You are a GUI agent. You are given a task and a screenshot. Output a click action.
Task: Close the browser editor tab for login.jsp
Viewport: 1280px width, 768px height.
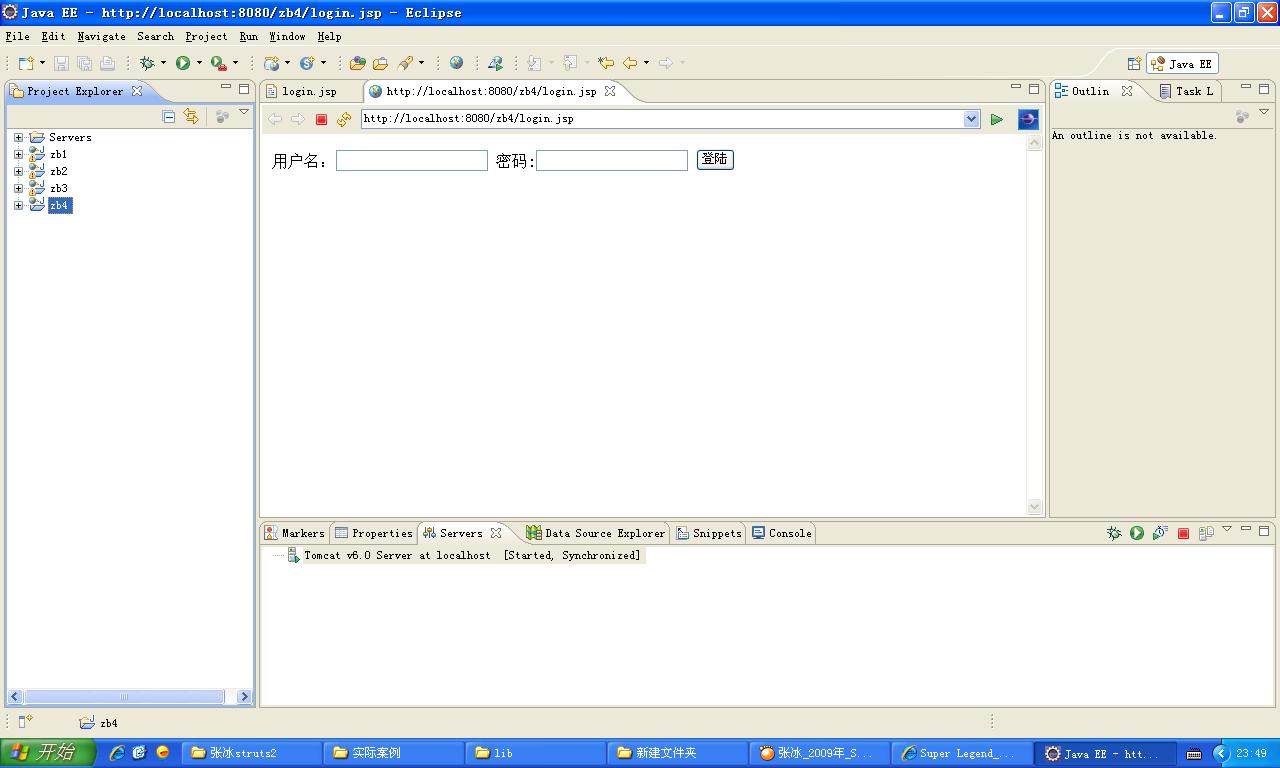(x=610, y=91)
